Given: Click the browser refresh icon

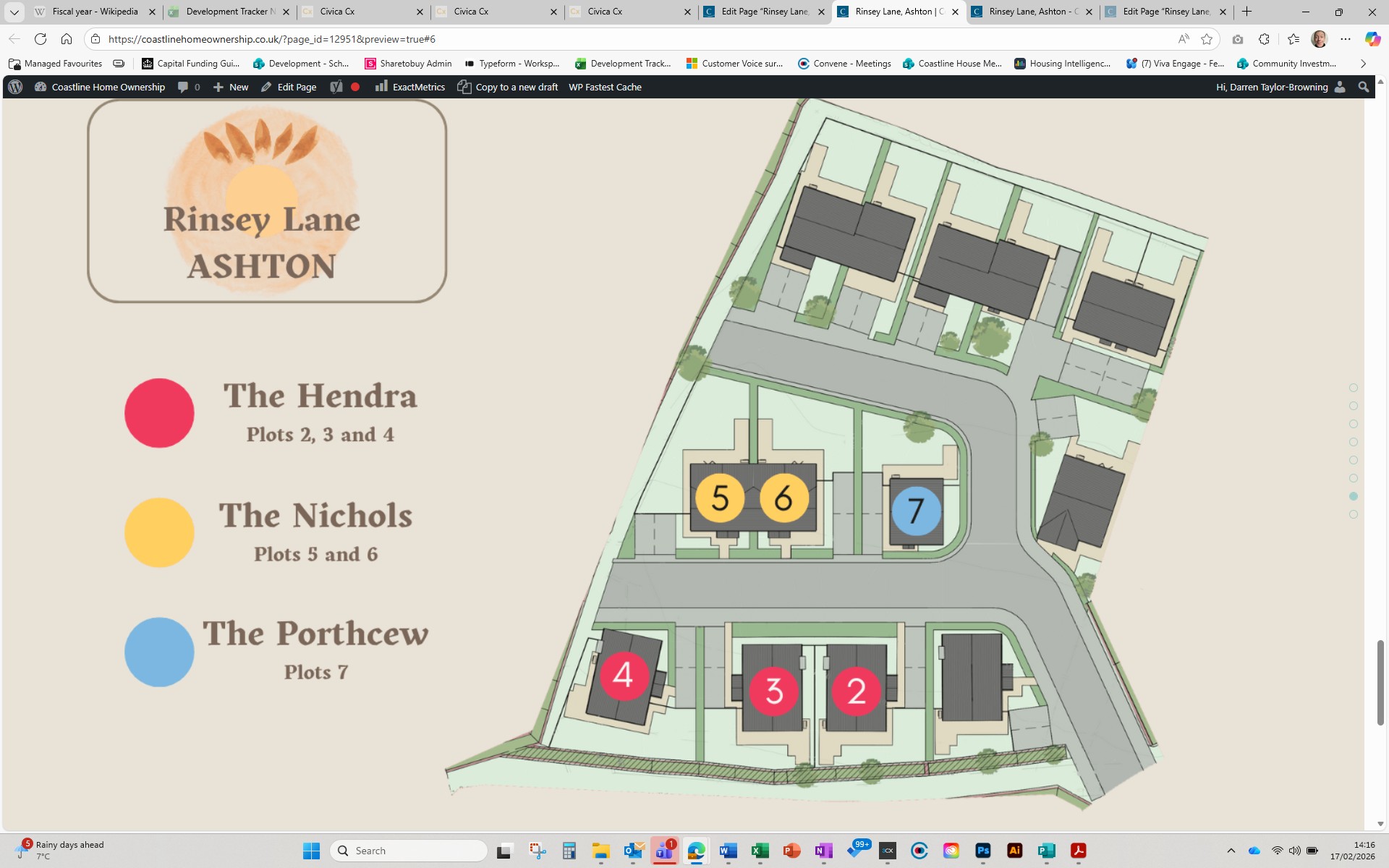Looking at the screenshot, I should tap(41, 39).
